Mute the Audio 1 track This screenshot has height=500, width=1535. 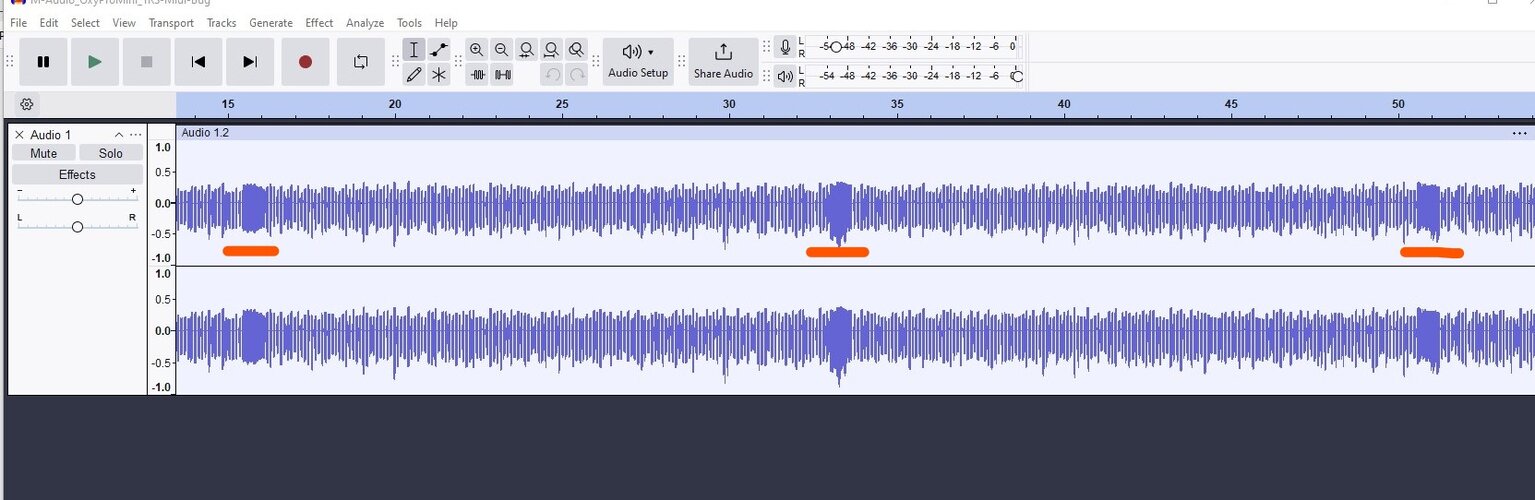43,153
